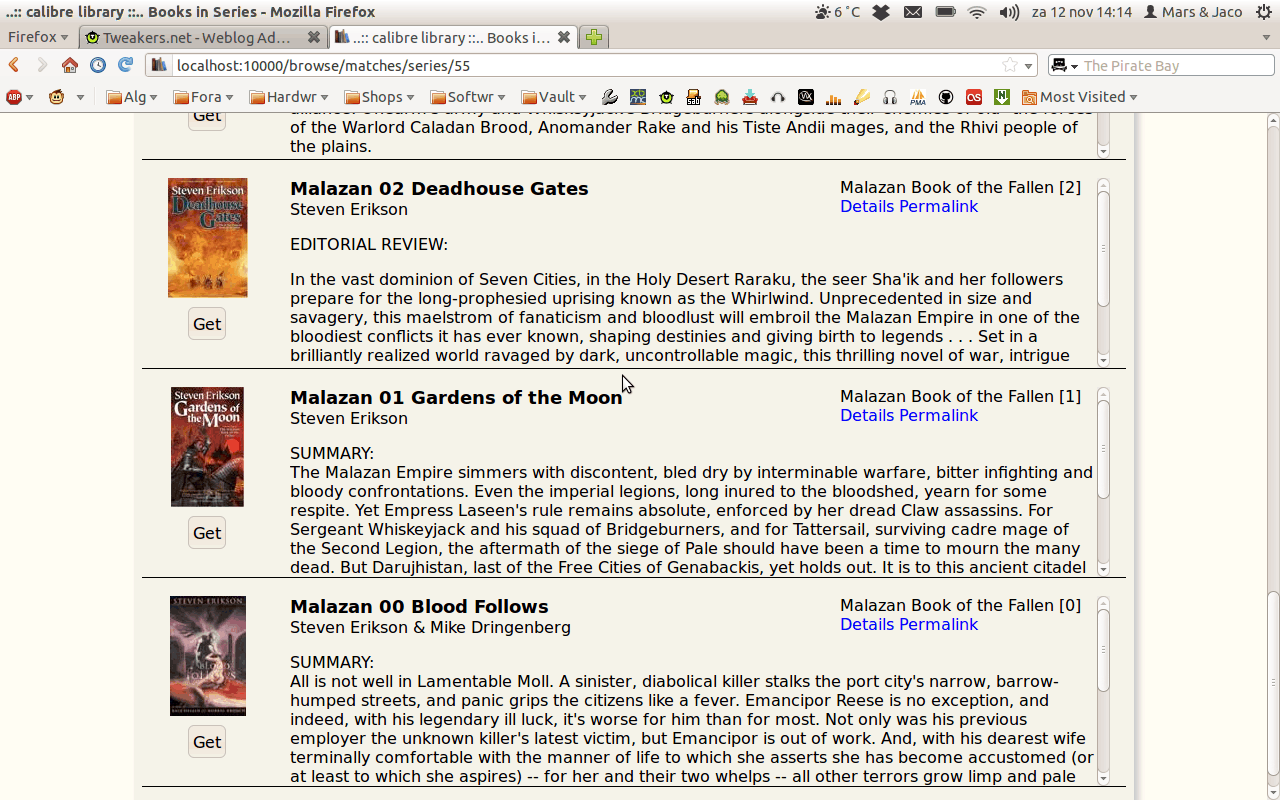Open the wrench bookmark icon
1280x800 pixels.
pos(609,97)
